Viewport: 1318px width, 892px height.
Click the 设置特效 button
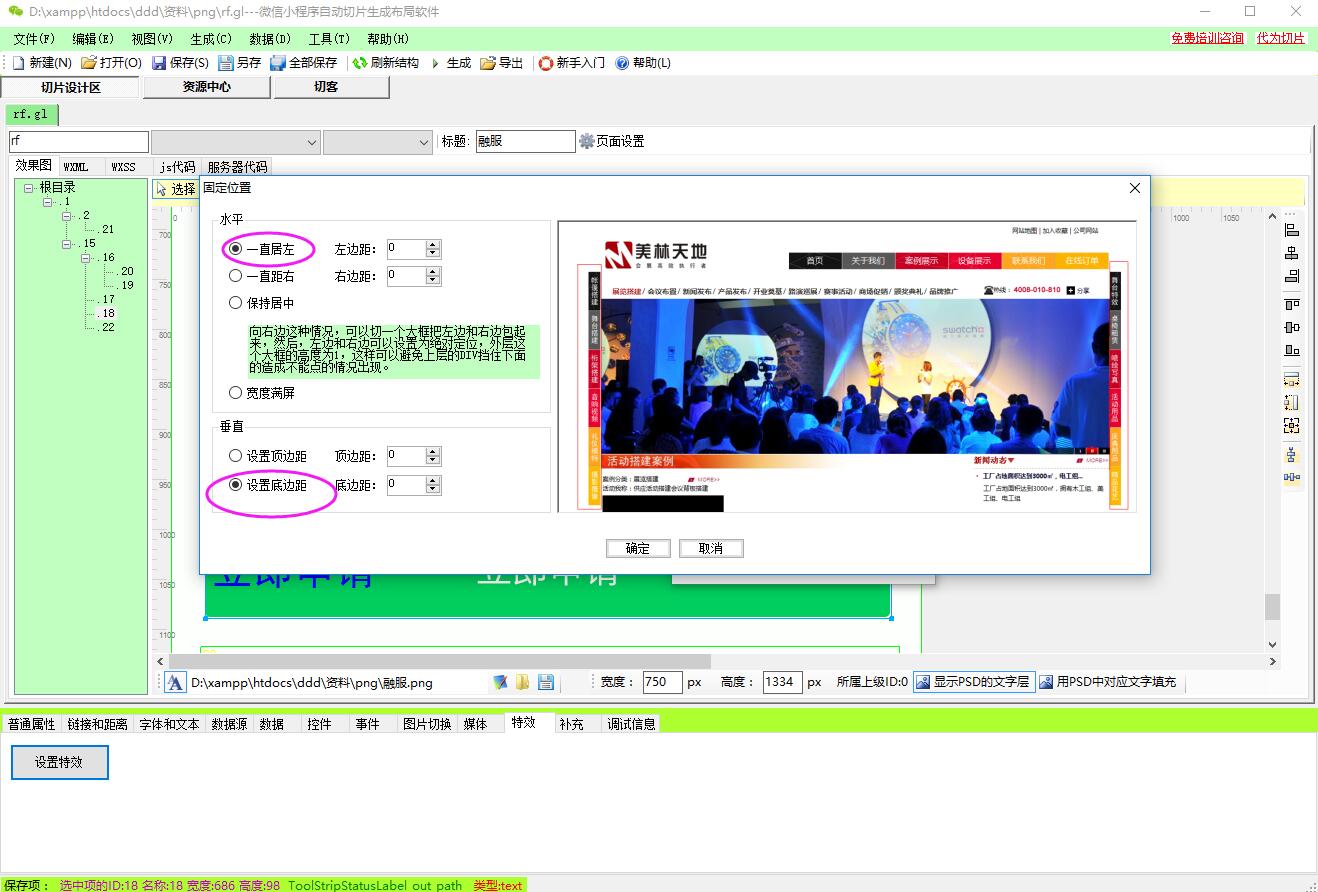click(59, 762)
